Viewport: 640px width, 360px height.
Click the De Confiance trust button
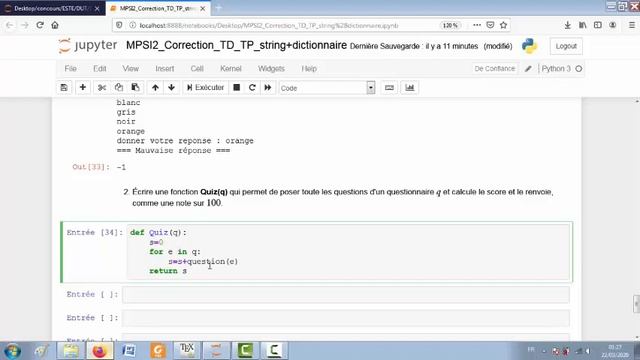pyautogui.click(x=495, y=69)
